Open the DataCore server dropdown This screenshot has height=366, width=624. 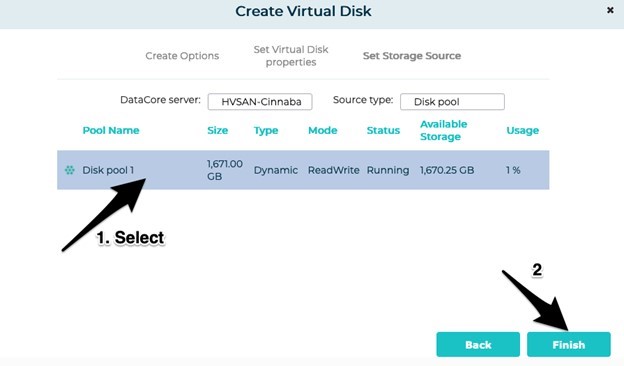coord(260,101)
